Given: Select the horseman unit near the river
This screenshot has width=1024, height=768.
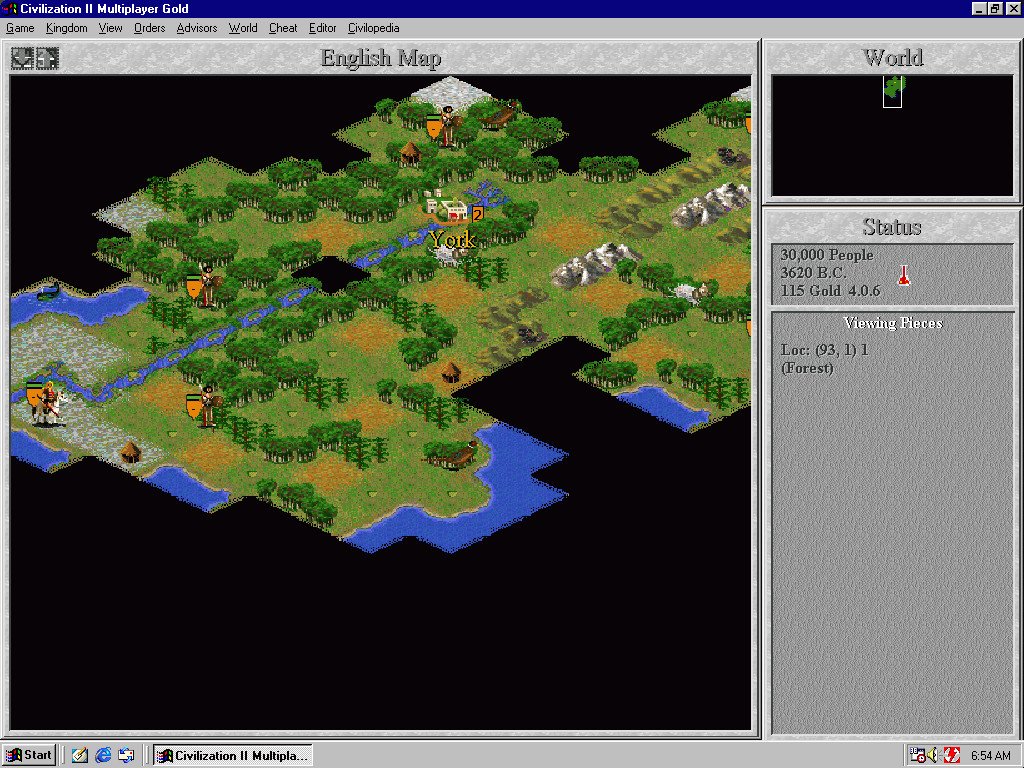Looking at the screenshot, I should coord(45,402).
